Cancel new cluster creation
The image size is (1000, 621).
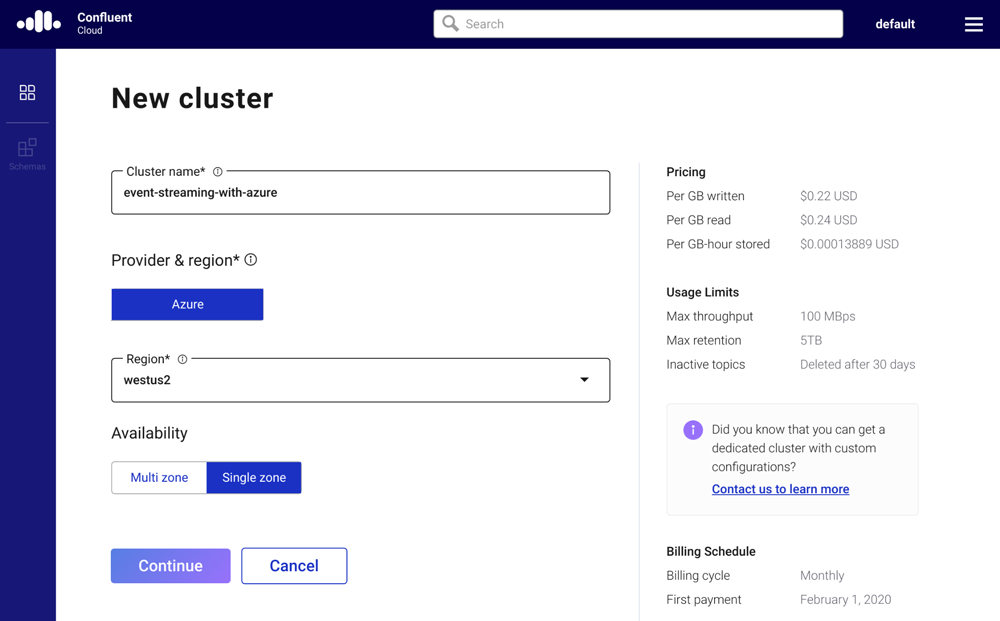[294, 566]
